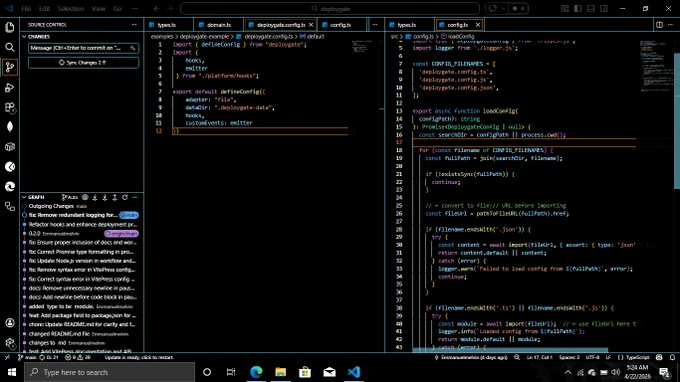Open notifications bell in status bar
The height and width of the screenshot is (382, 680).
click(672, 357)
